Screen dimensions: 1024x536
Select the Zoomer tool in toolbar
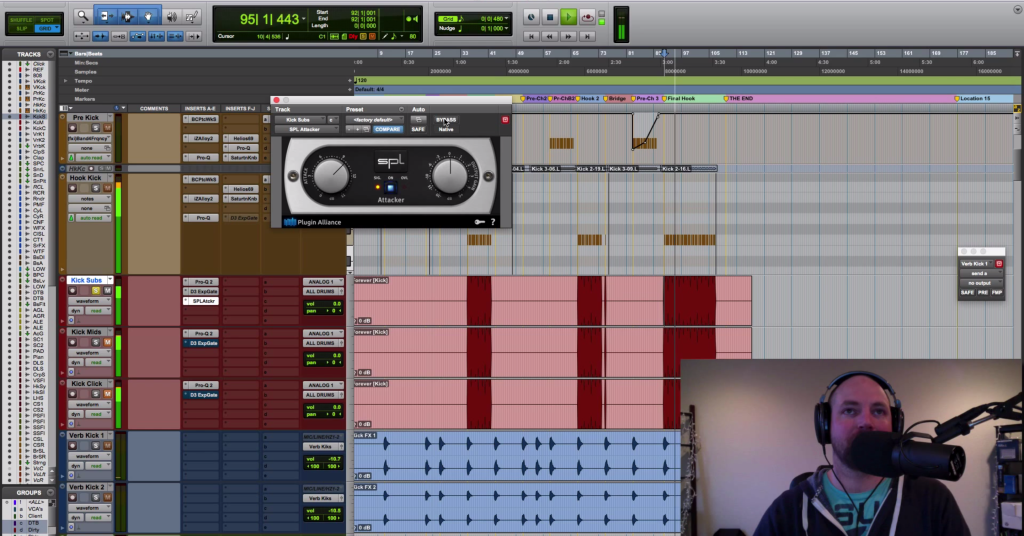[82, 17]
